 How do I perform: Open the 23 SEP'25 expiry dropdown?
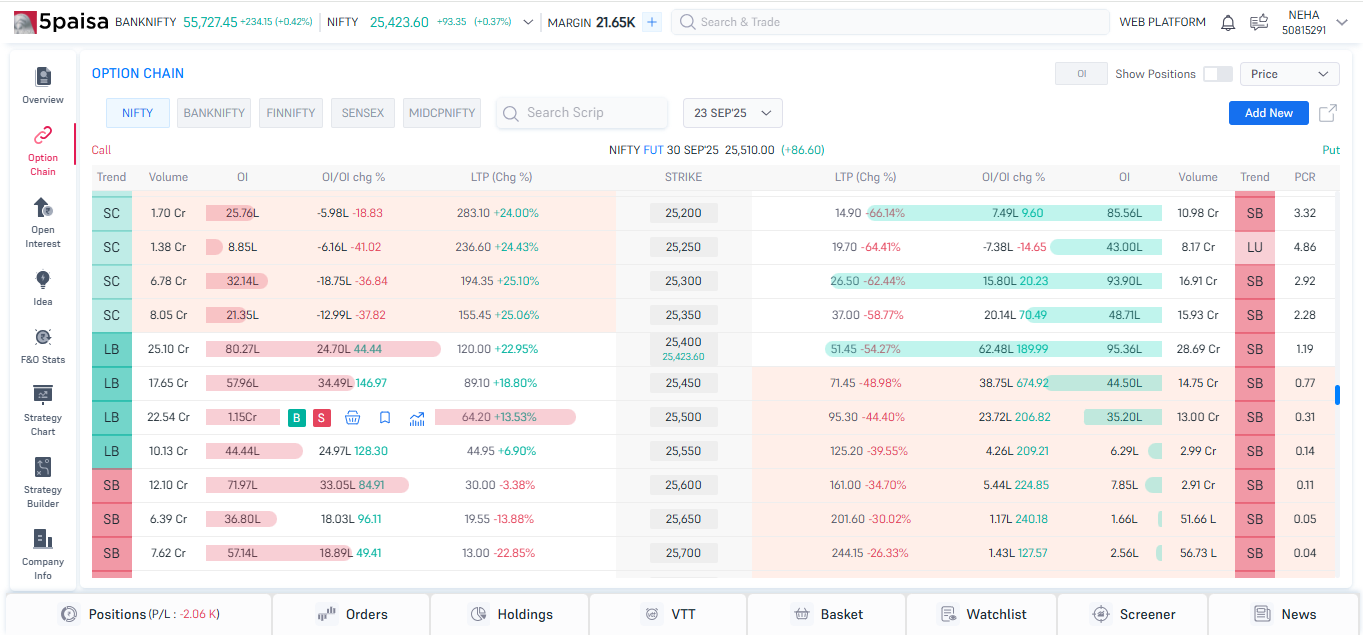coord(732,113)
